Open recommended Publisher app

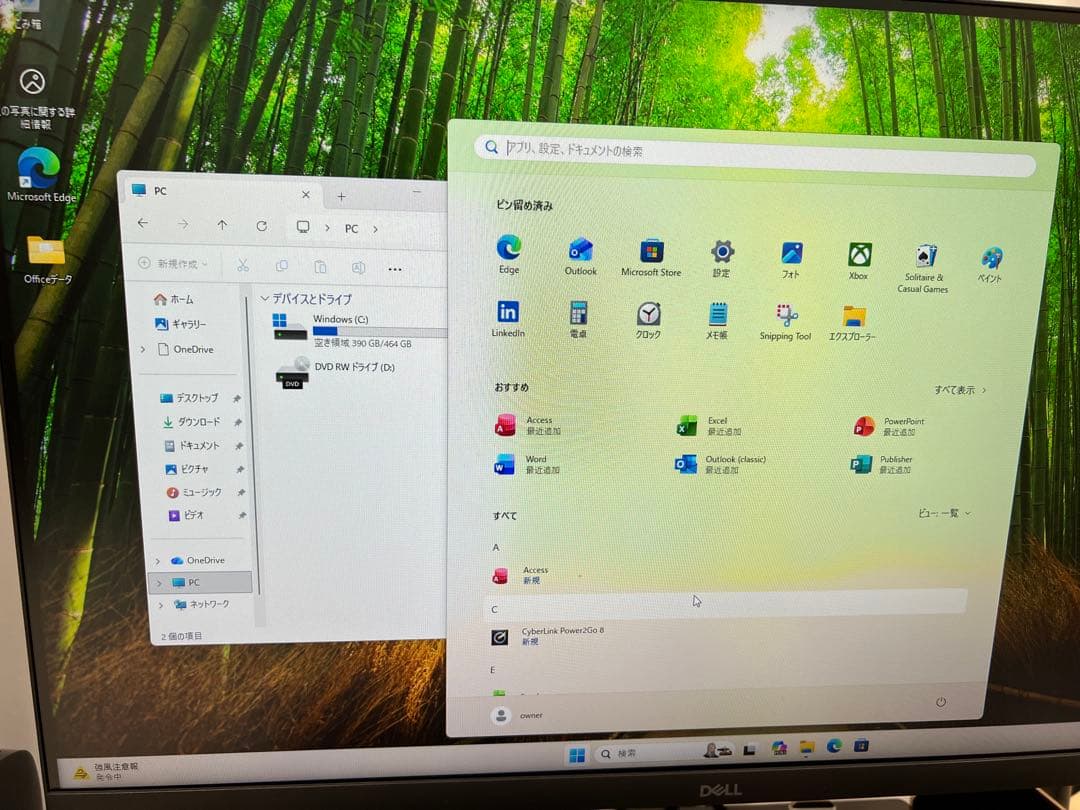click(881, 464)
